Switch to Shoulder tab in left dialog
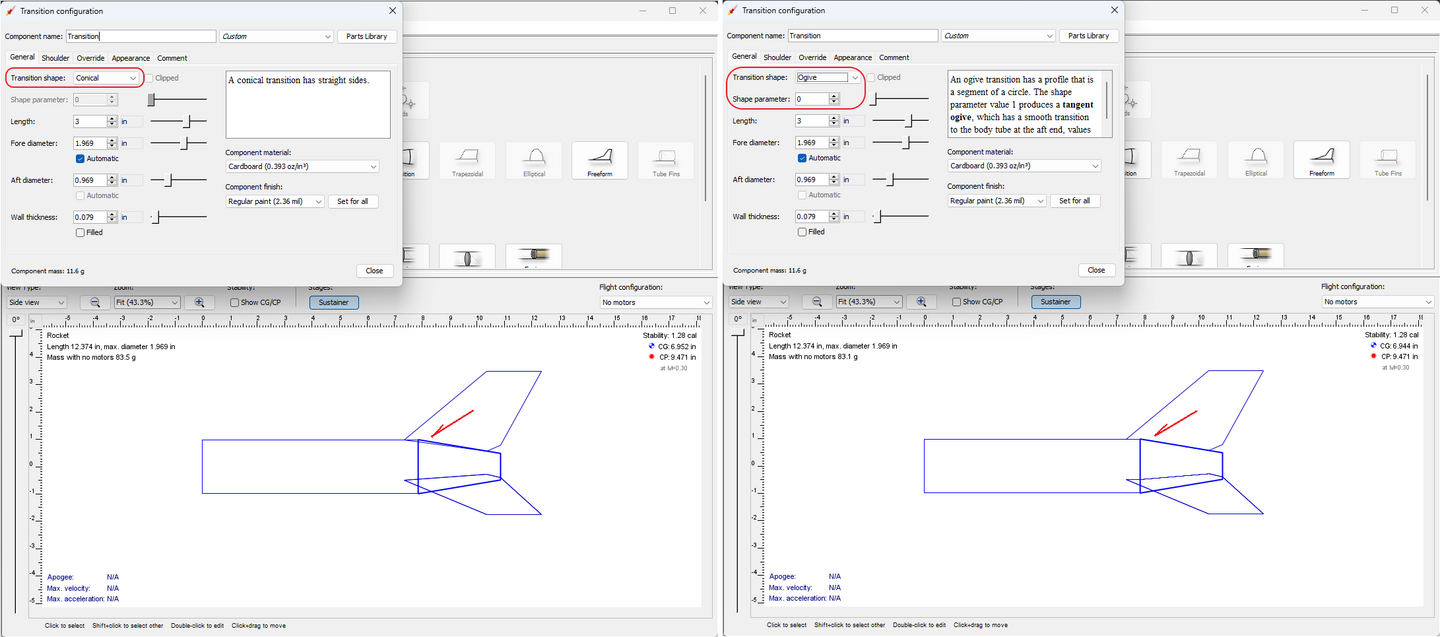 [55, 58]
